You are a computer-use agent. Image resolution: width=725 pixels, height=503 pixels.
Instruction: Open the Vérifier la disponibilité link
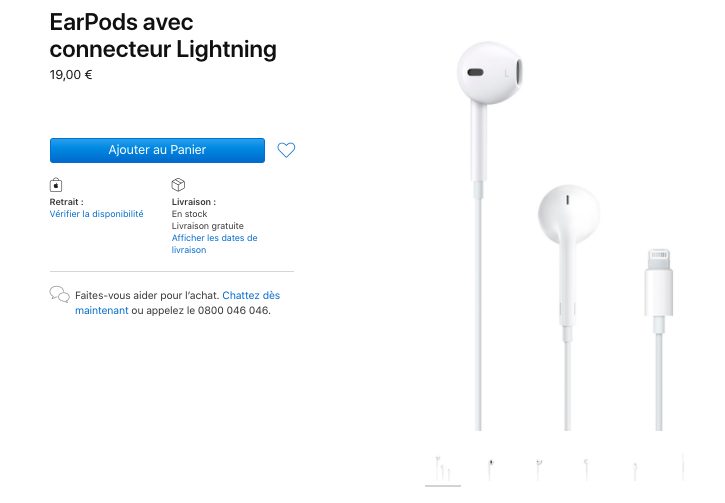point(96,214)
